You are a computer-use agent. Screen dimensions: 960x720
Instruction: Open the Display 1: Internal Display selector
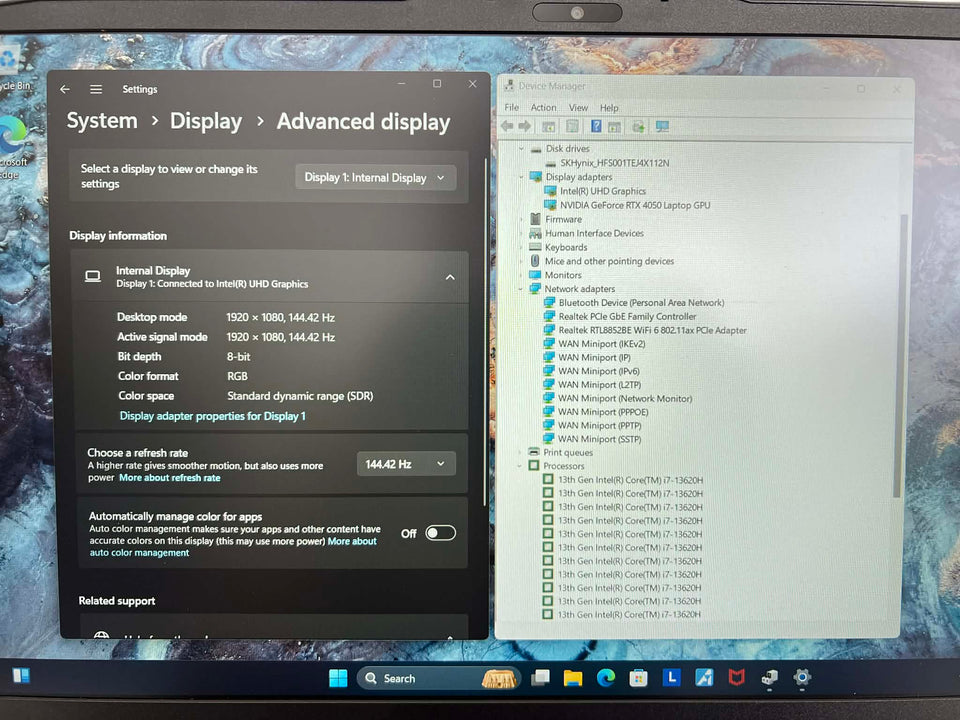pyautogui.click(x=375, y=177)
